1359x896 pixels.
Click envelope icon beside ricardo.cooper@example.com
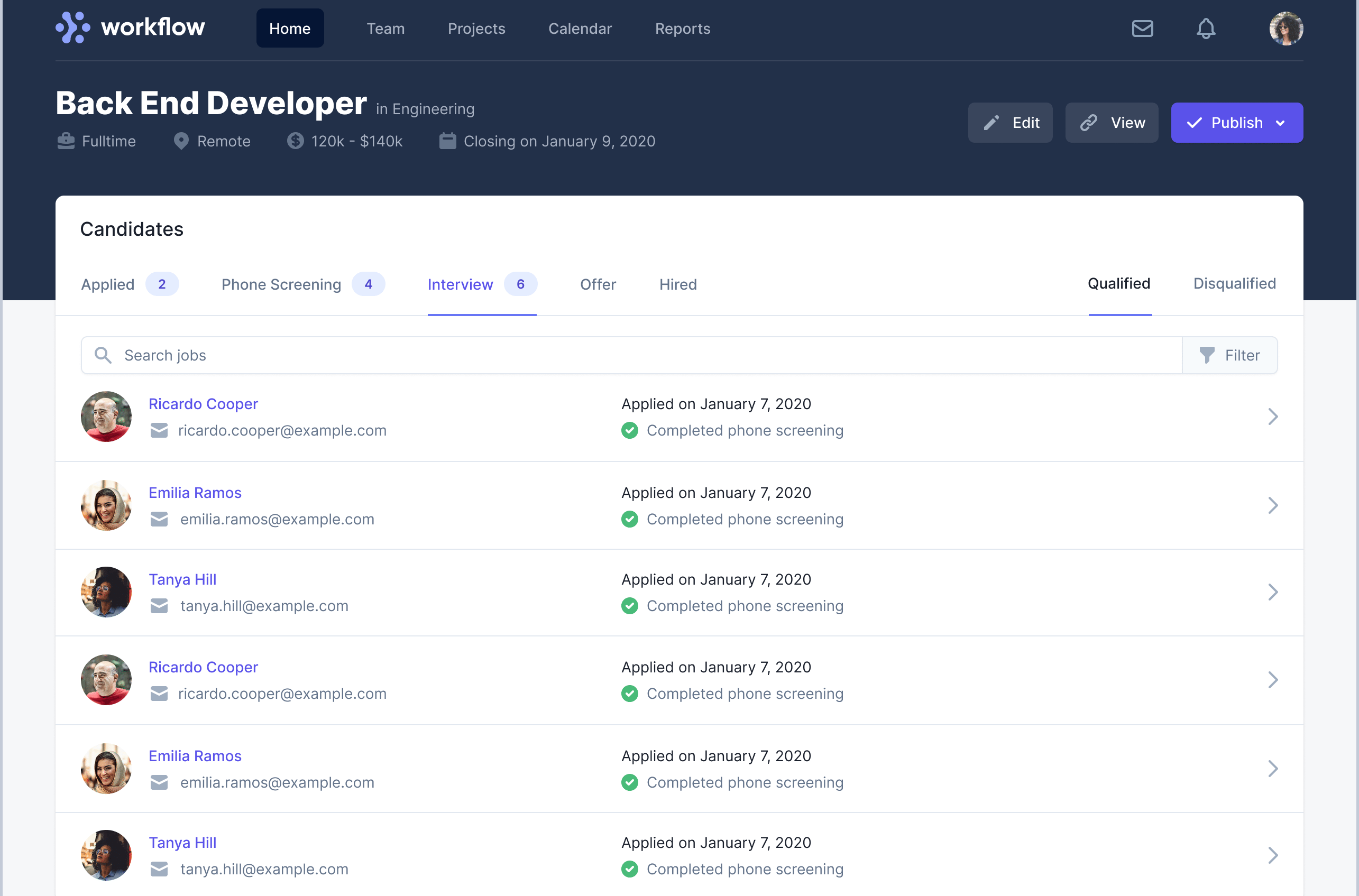159,430
